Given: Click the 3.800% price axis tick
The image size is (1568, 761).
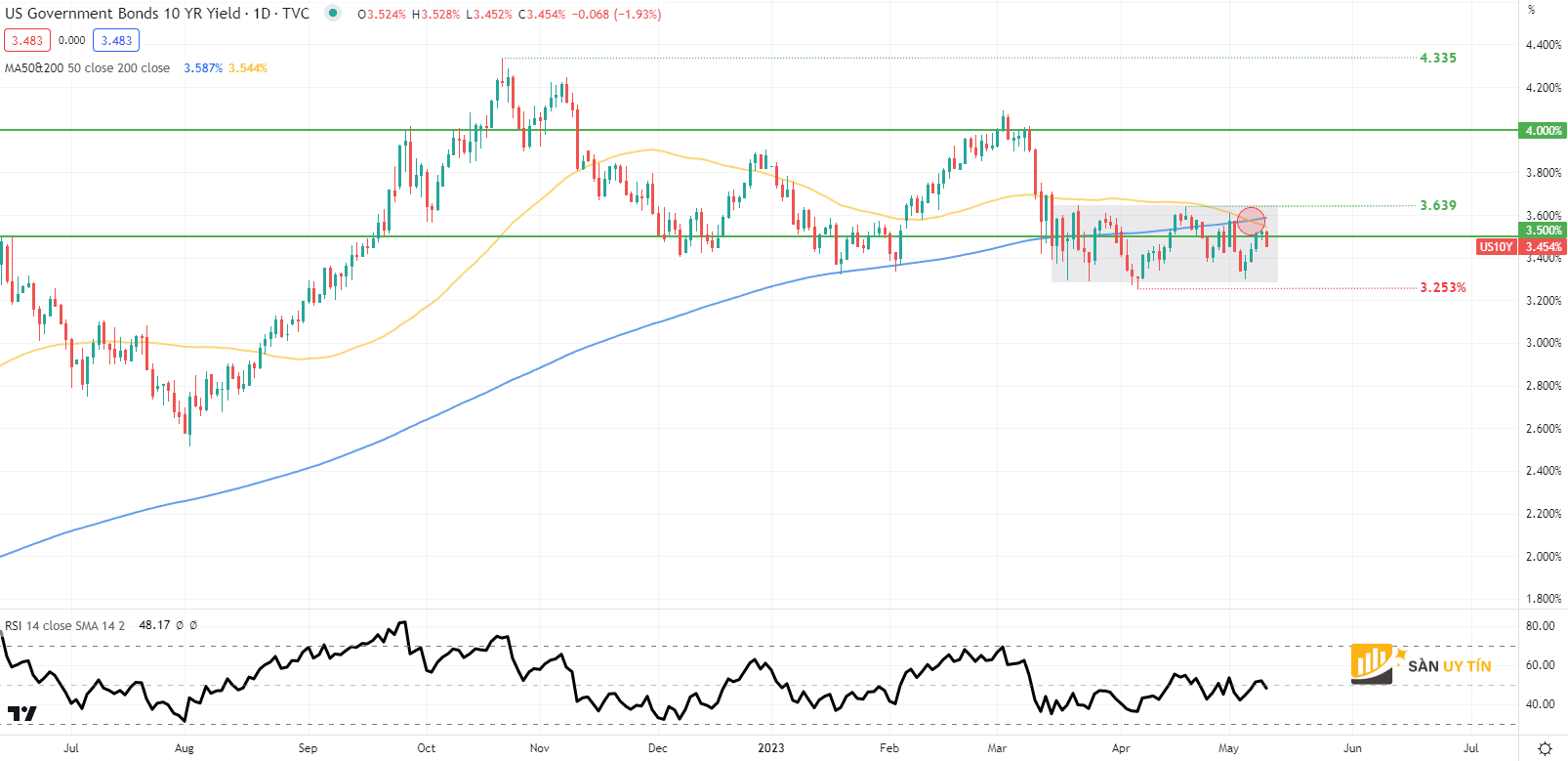Looking at the screenshot, I should pos(1544,173).
